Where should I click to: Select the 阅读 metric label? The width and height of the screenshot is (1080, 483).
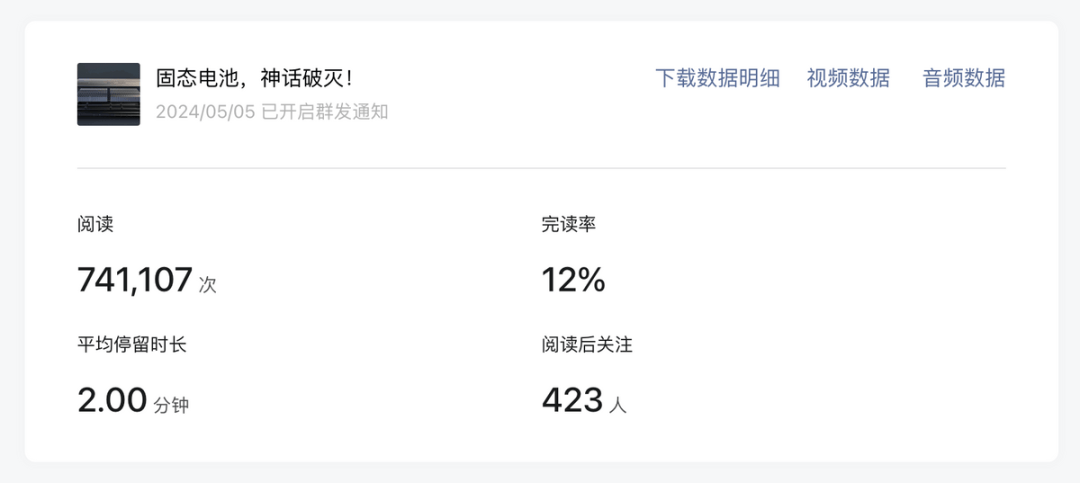coord(95,225)
